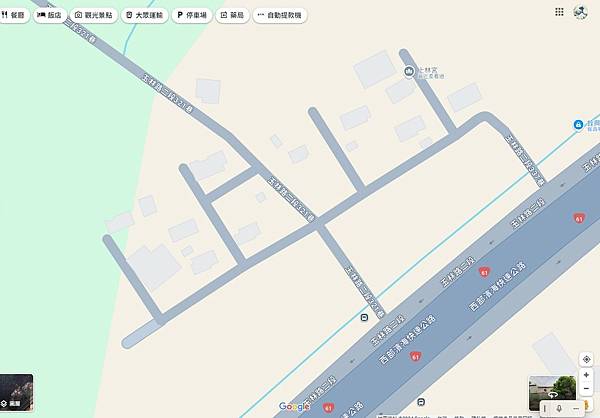Show 停車場 parking lots
The height and width of the screenshot is (418, 600).
[192, 15]
